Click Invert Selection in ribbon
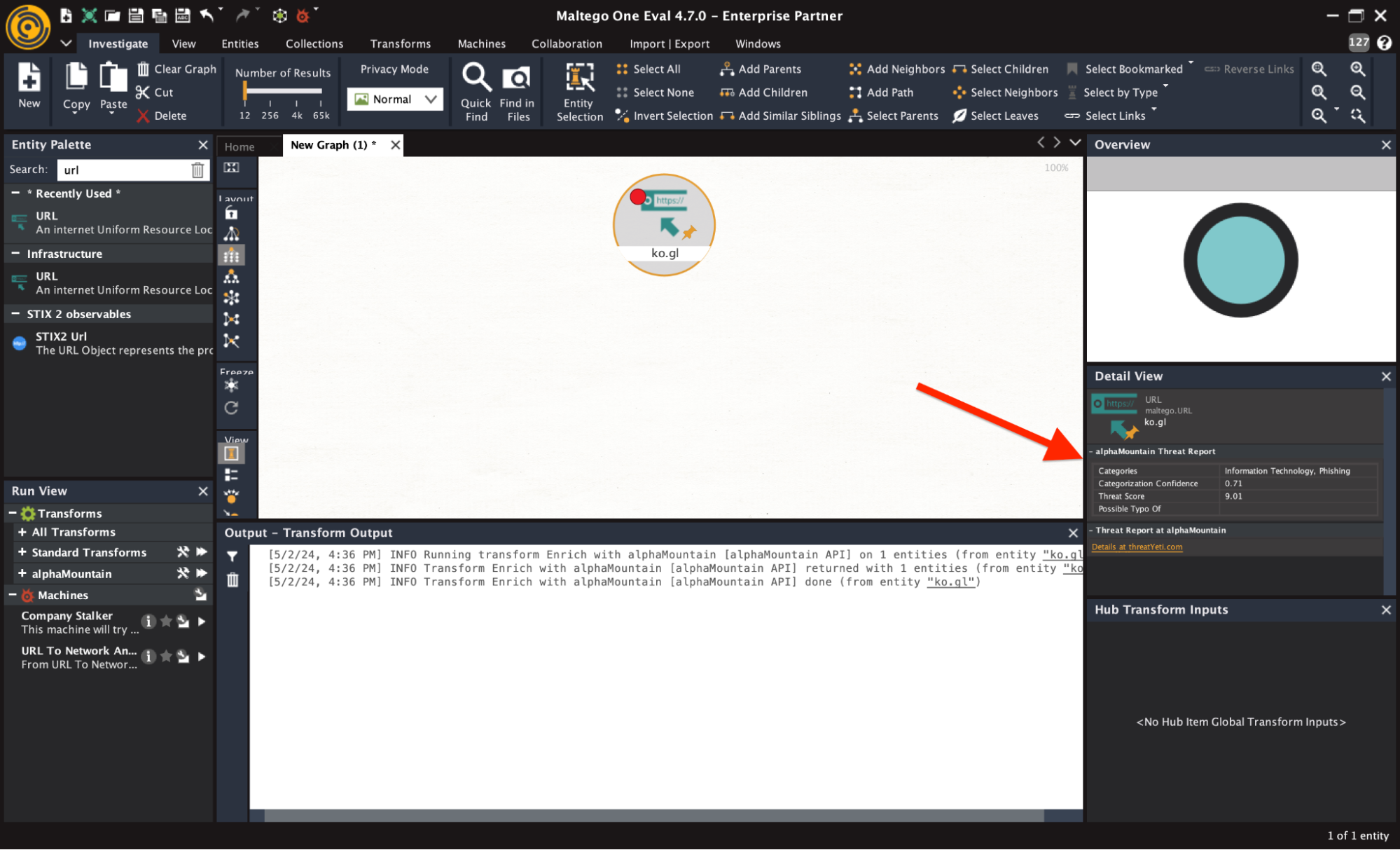This screenshot has width=1400, height=850. point(664,116)
